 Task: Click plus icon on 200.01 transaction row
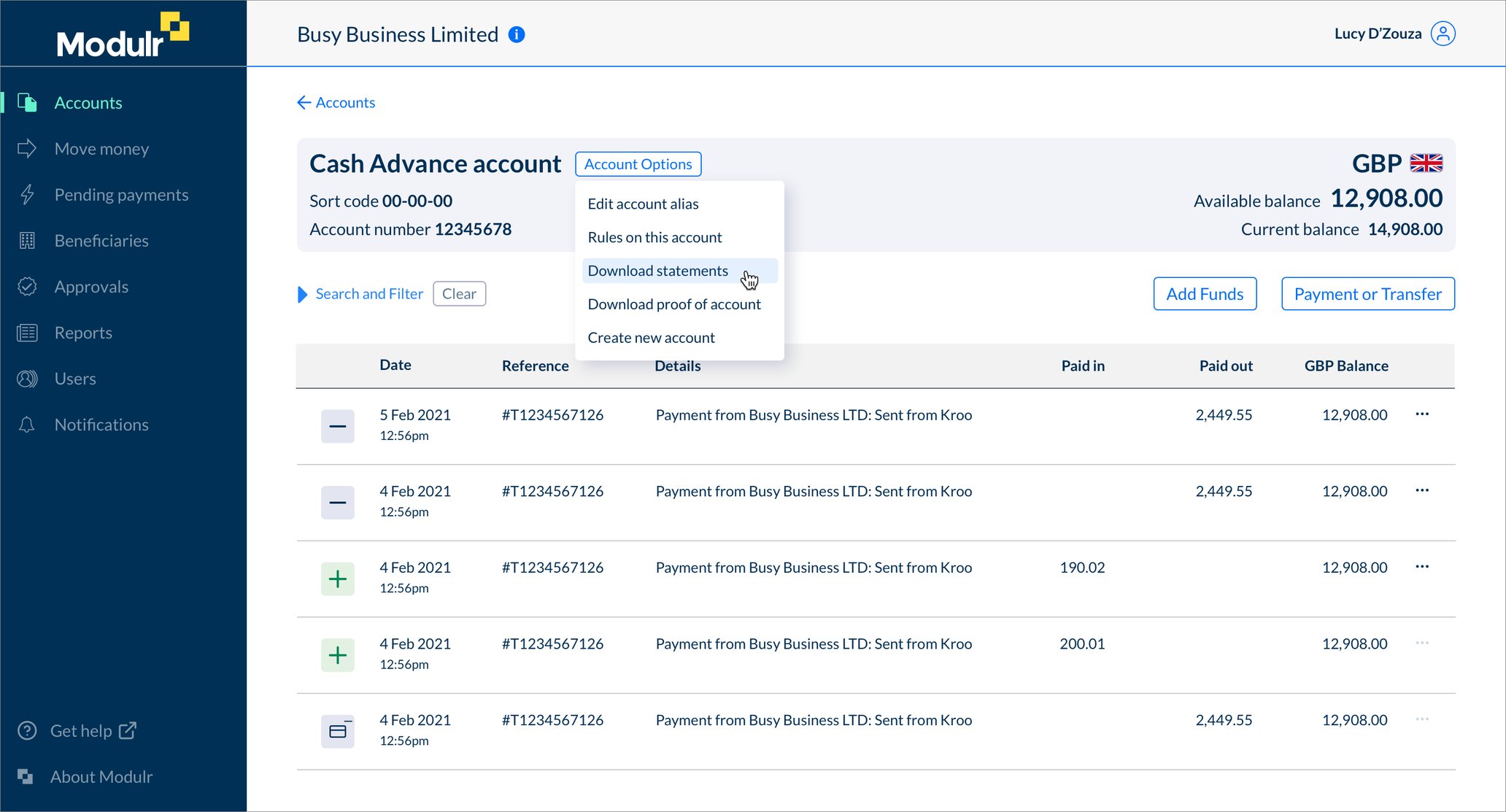[338, 655]
